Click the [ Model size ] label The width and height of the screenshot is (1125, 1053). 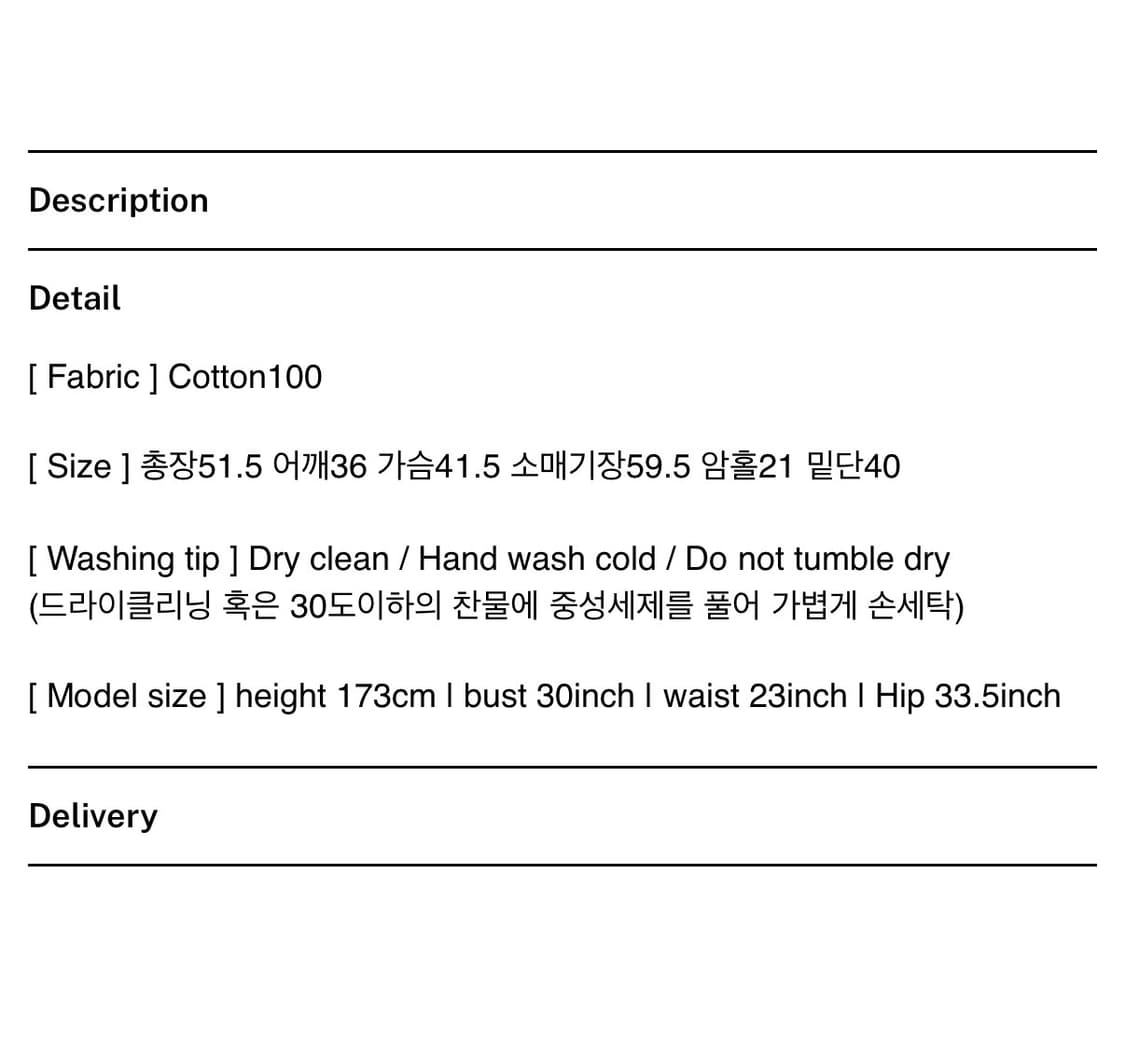126,695
